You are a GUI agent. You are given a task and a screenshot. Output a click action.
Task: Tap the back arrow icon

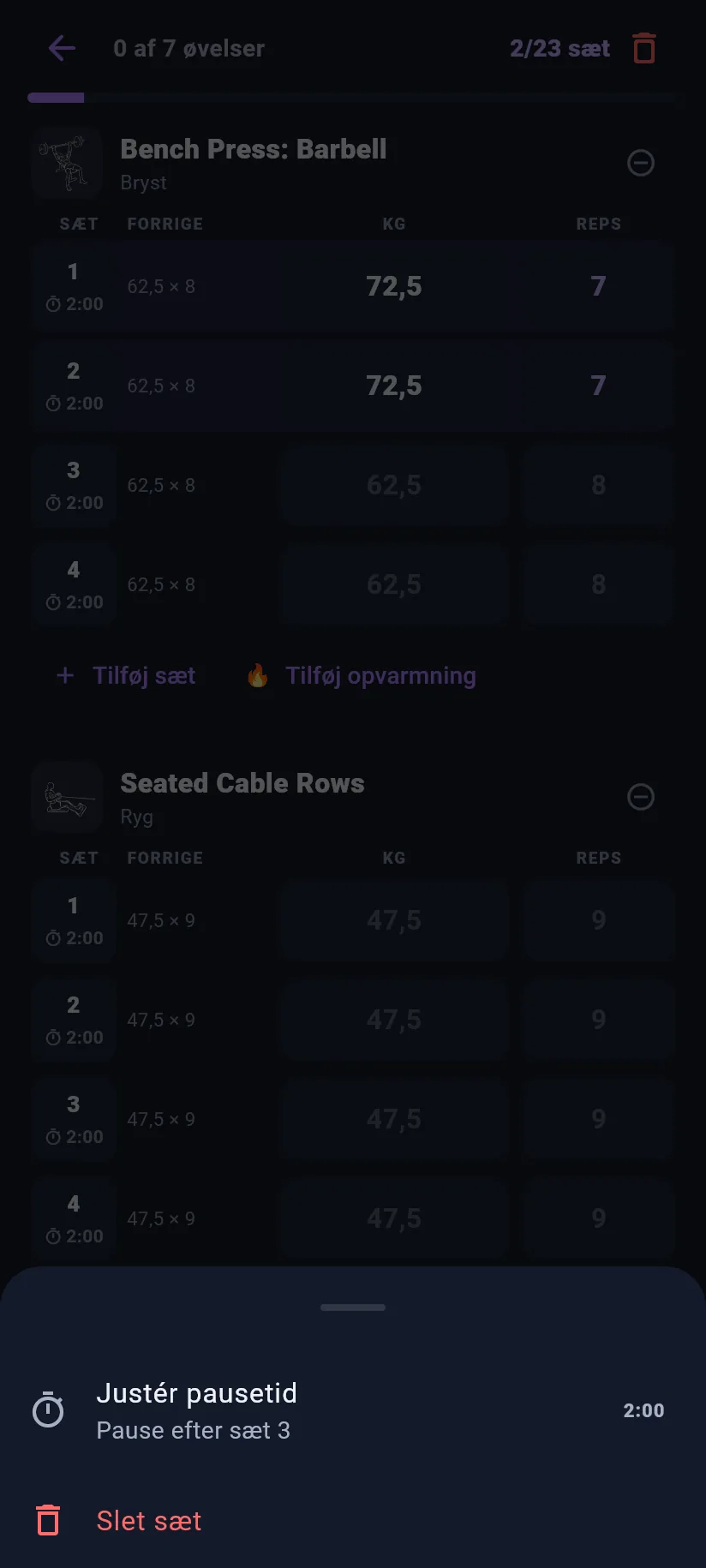62,48
